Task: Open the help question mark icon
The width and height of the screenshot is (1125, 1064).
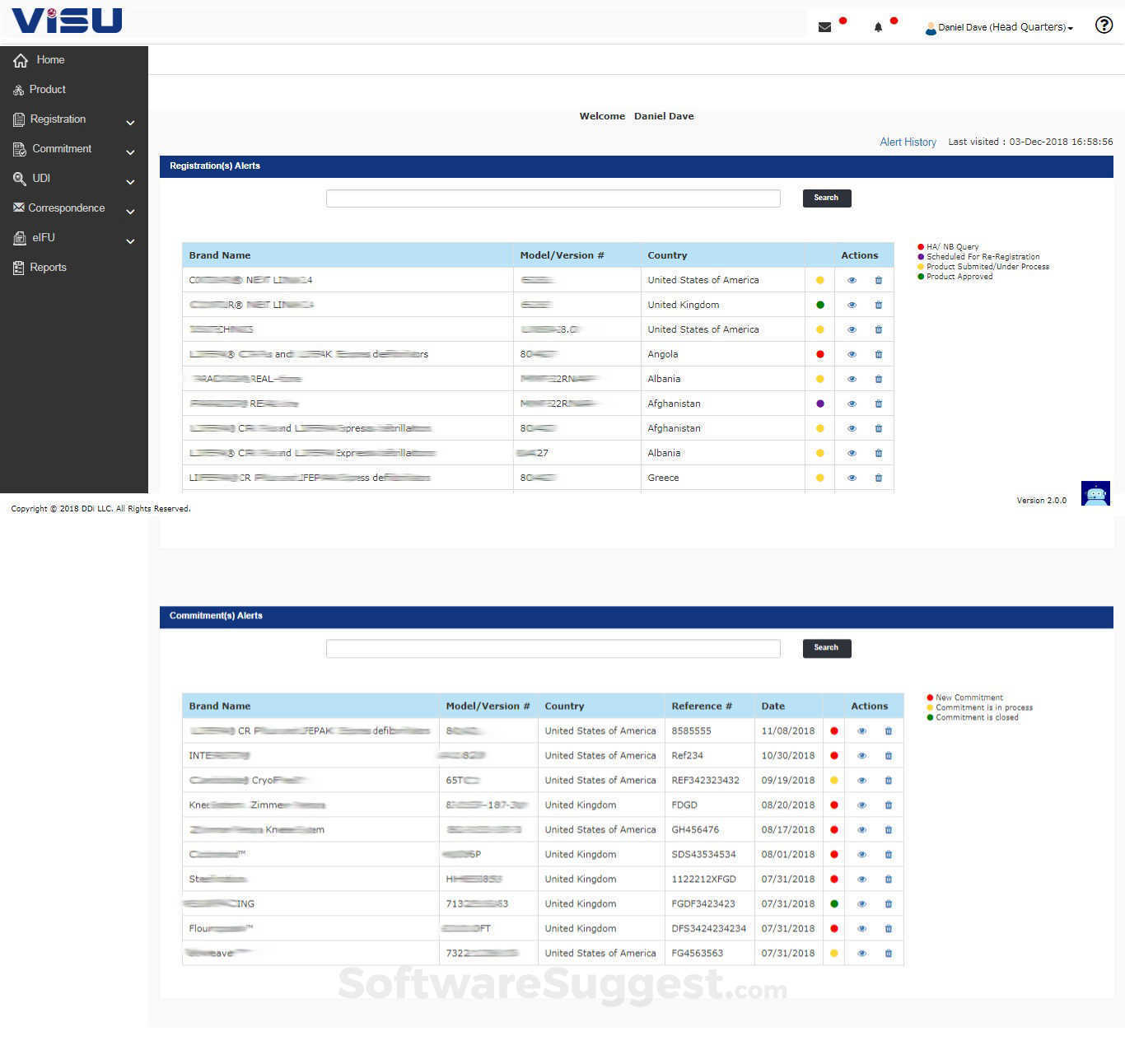Action: click(1104, 26)
